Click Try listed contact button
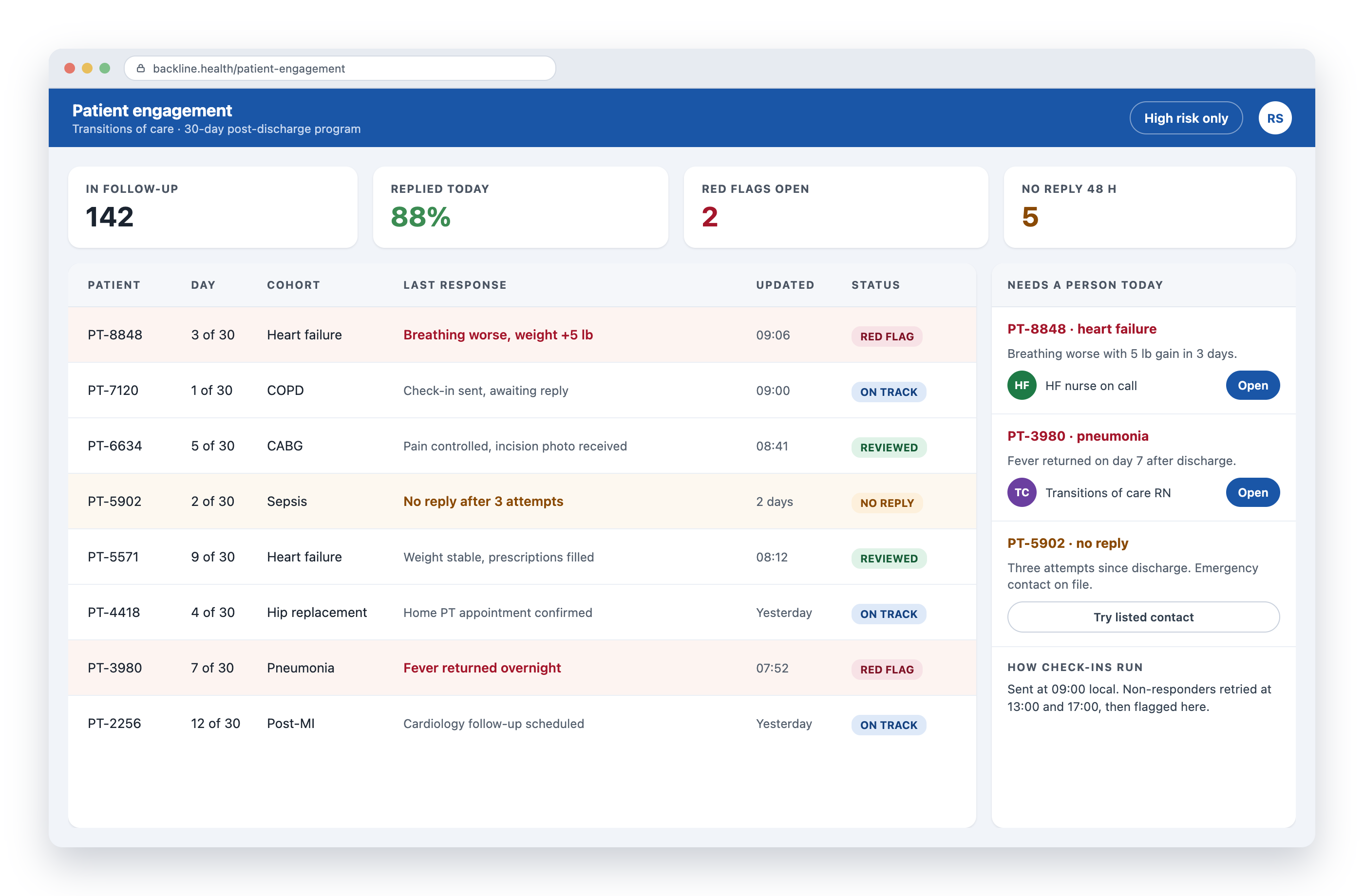The image size is (1364, 896). pyautogui.click(x=1143, y=617)
